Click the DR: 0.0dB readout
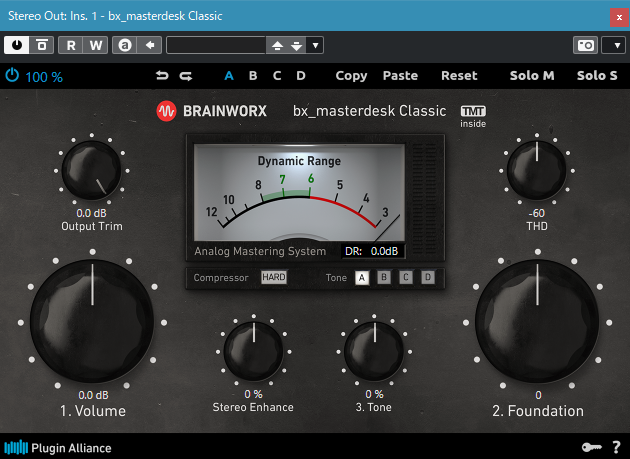 [x=372, y=251]
